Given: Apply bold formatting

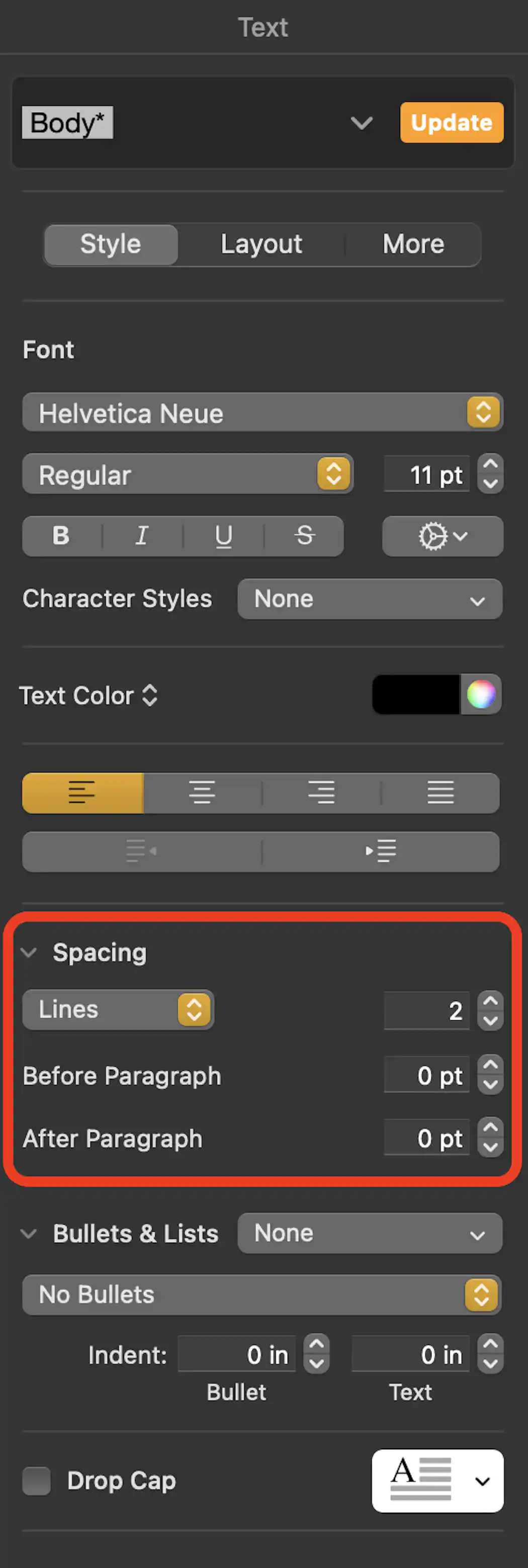Looking at the screenshot, I should pyautogui.click(x=60, y=536).
